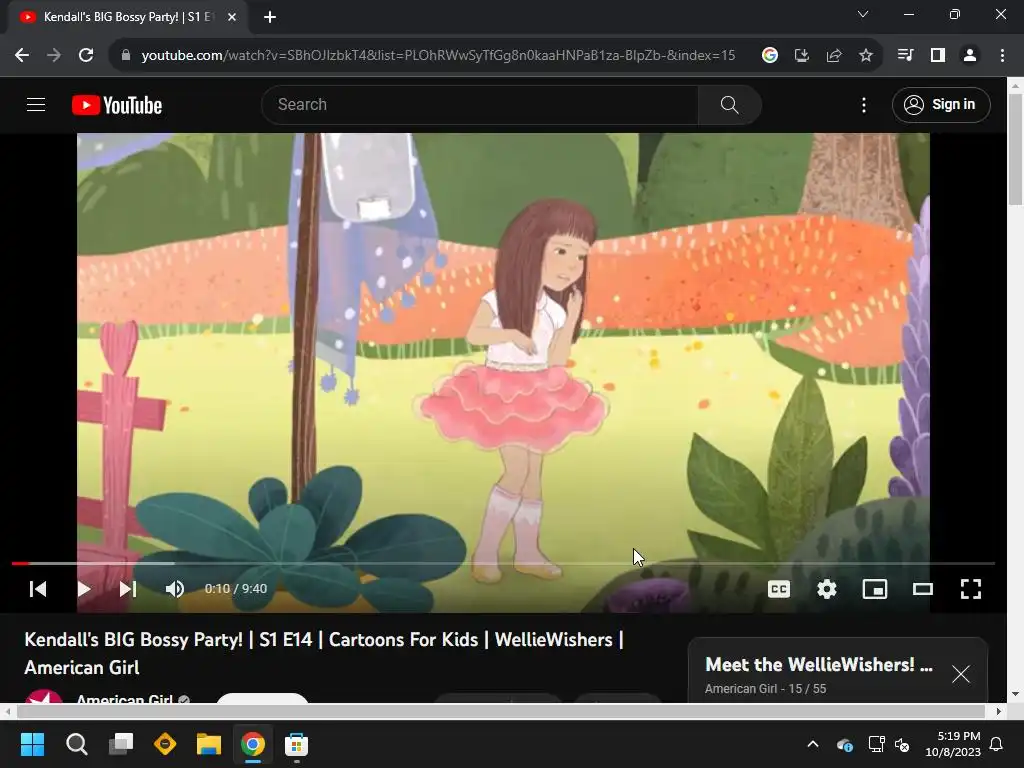View site information lock icon
The height and width of the screenshot is (768, 1024).
(x=126, y=56)
